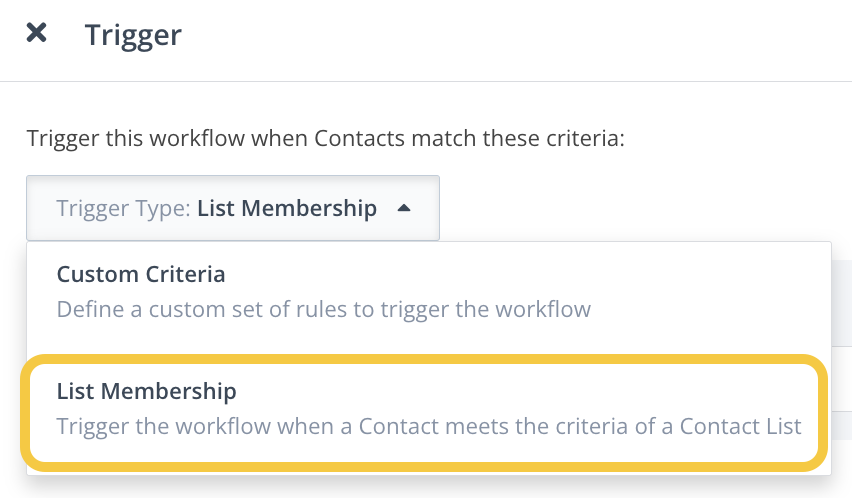Click the 'Trigger Type:' label text
Image resolution: width=852 pixels, height=498 pixels.
[123, 208]
